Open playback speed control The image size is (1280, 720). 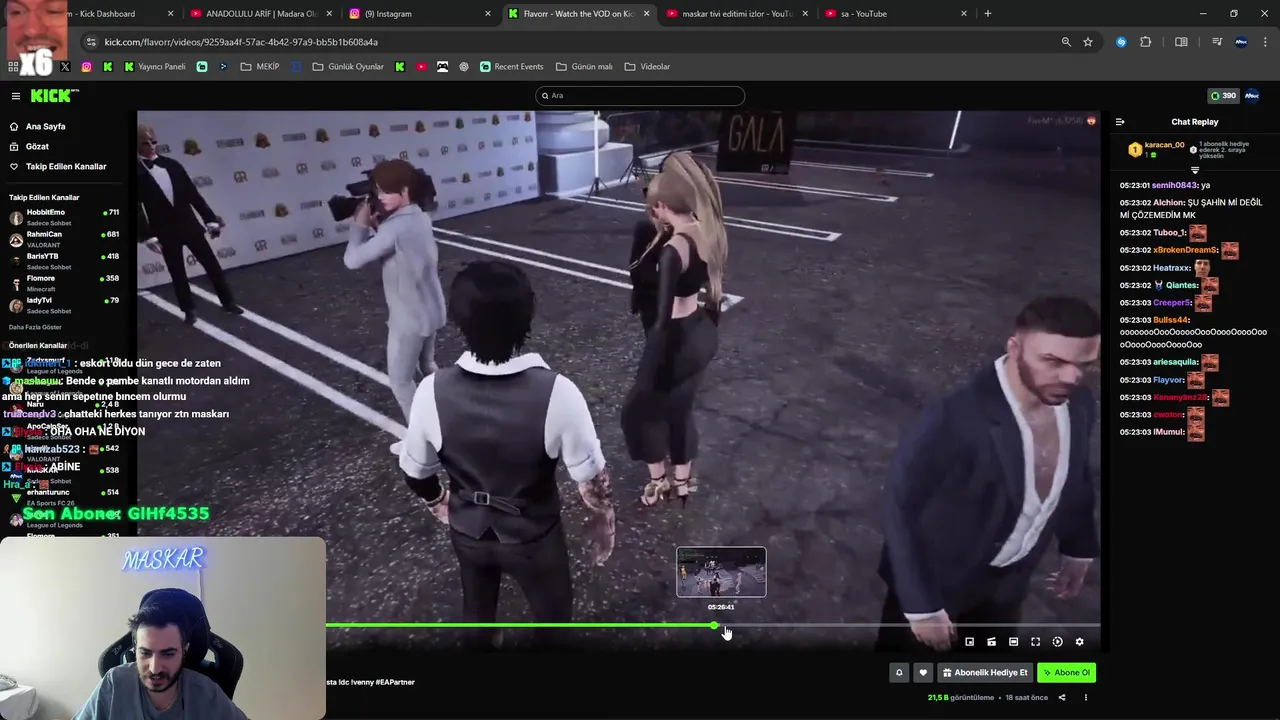tap(1057, 642)
